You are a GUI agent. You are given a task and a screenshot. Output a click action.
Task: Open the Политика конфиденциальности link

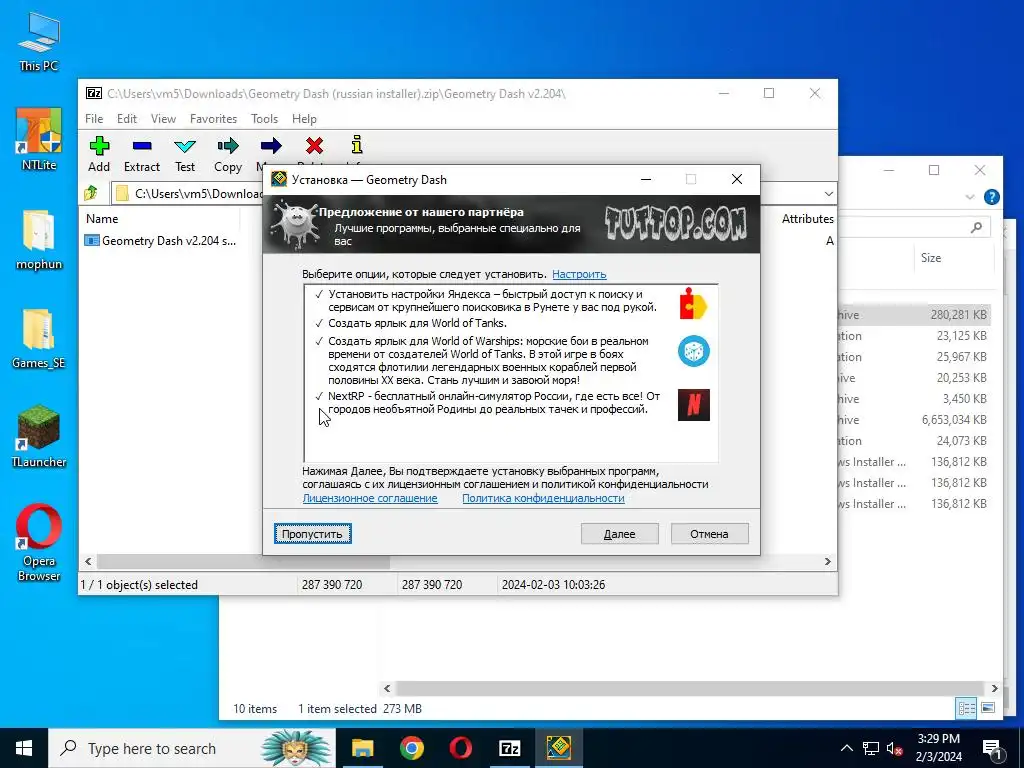pyautogui.click(x=543, y=498)
